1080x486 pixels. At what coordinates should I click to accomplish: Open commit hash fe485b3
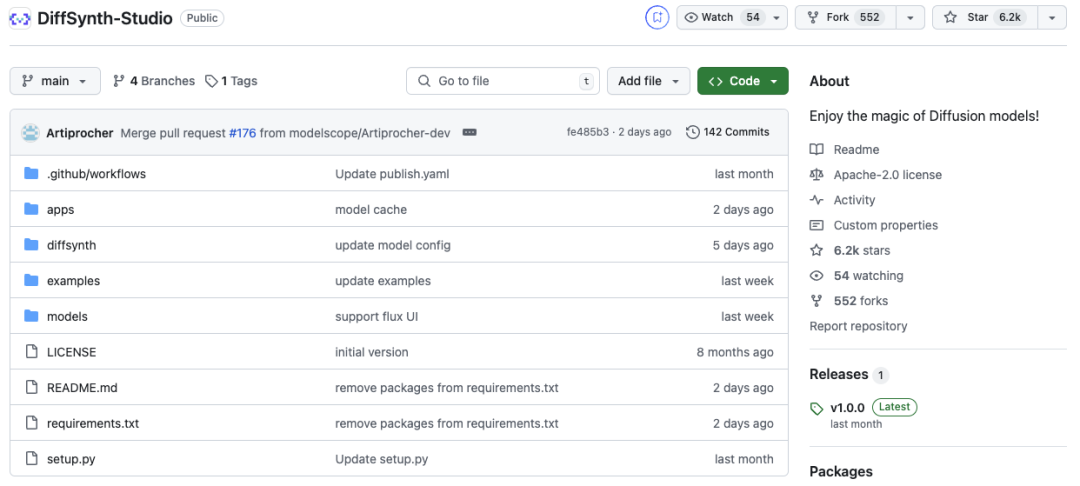[x=588, y=132]
